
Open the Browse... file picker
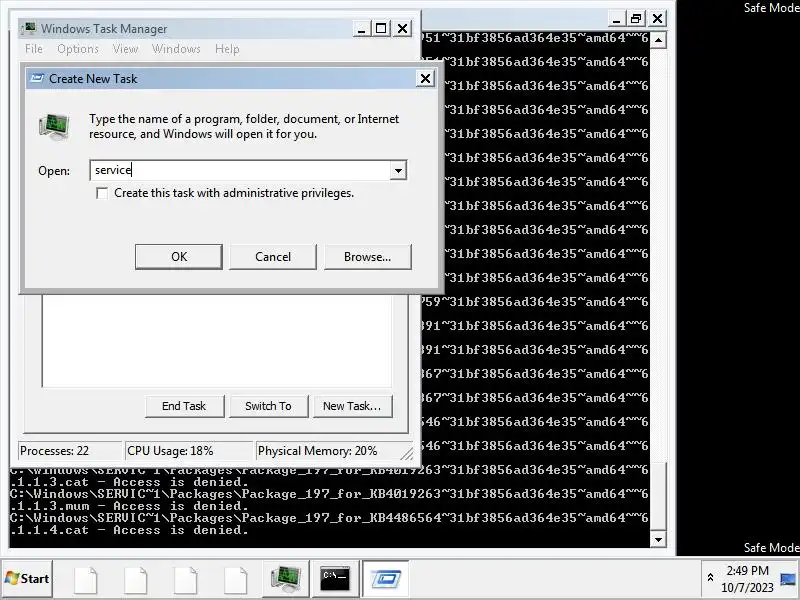[x=367, y=257]
